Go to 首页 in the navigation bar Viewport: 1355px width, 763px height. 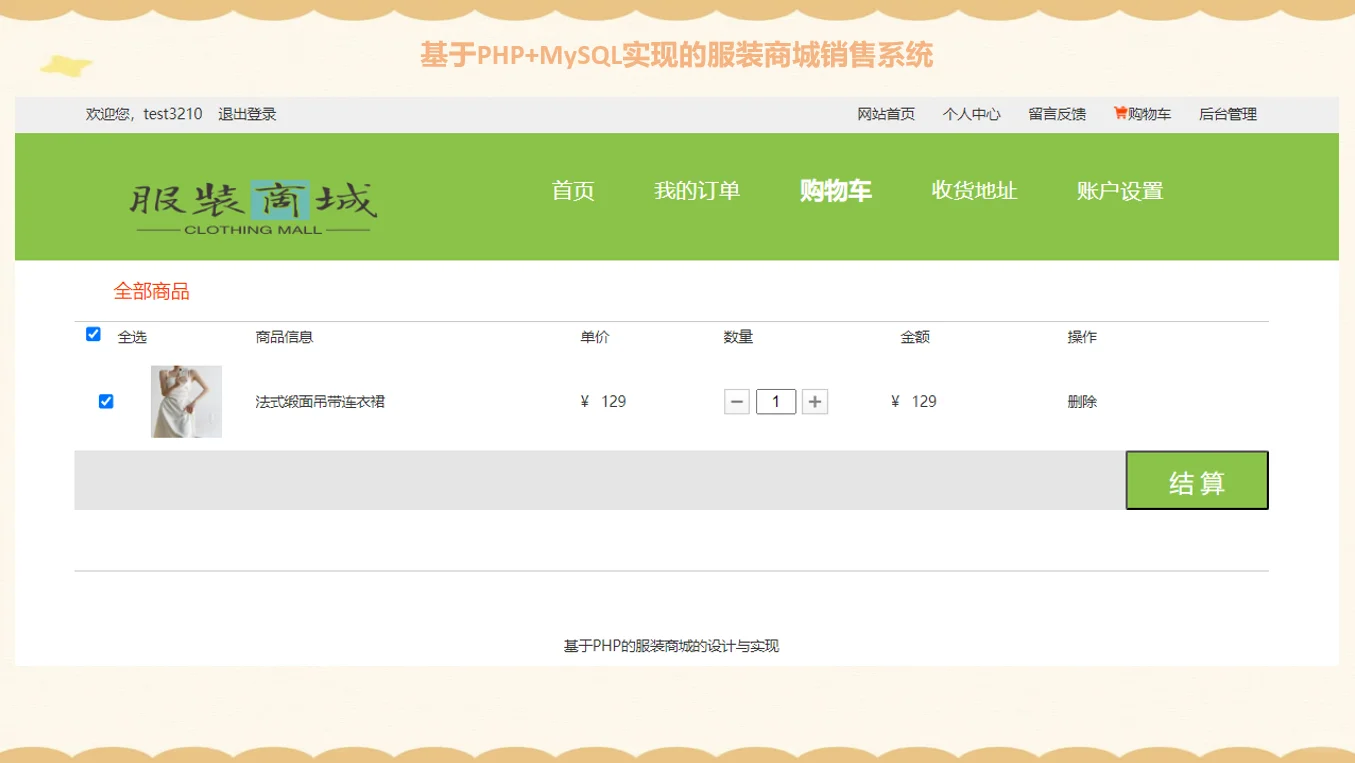(572, 190)
